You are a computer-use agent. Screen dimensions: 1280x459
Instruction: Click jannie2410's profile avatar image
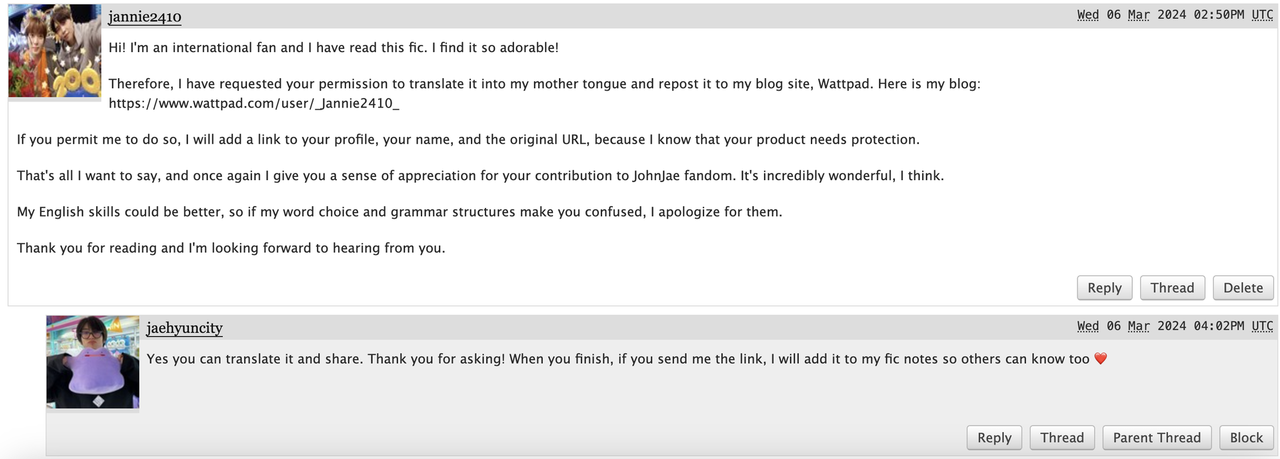pyautogui.click(x=54, y=52)
